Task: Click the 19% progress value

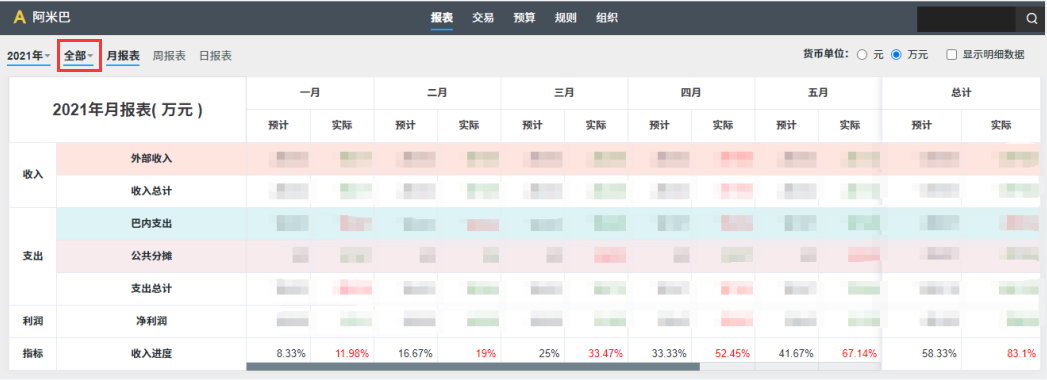Action: (485, 353)
